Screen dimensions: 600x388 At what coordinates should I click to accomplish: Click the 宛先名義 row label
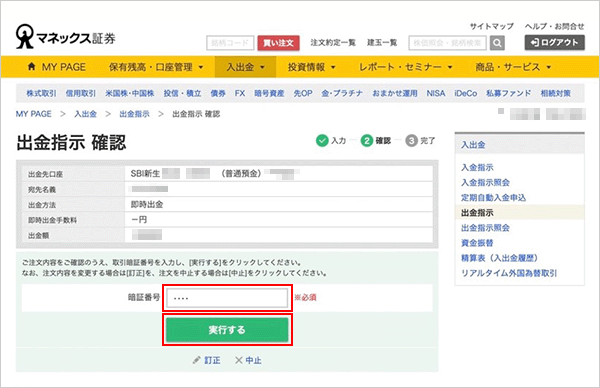point(42,190)
